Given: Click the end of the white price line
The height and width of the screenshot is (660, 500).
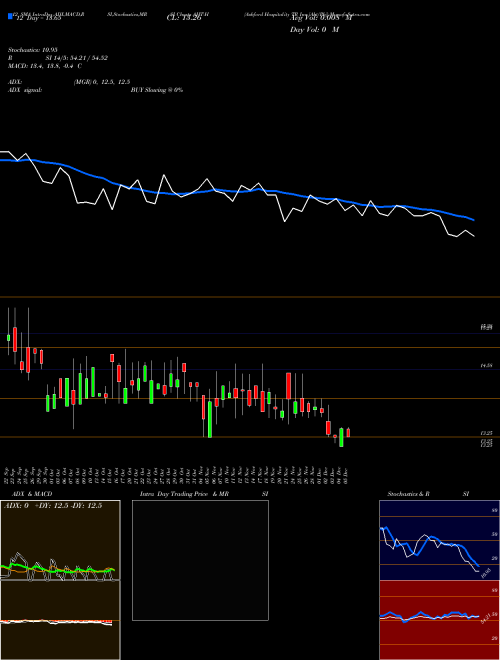Looking at the screenshot, I should pyautogui.click(x=474, y=236).
